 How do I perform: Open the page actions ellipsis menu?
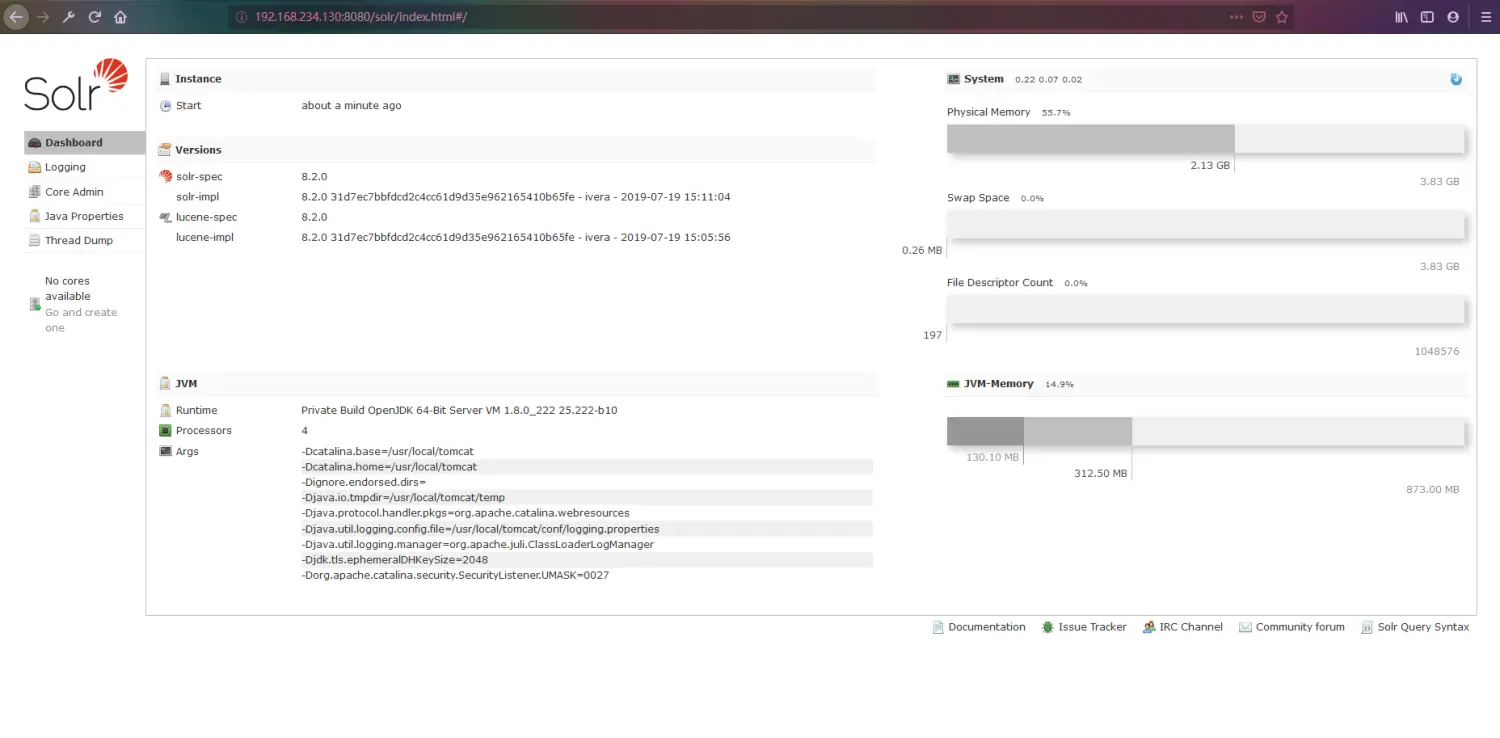[1237, 16]
